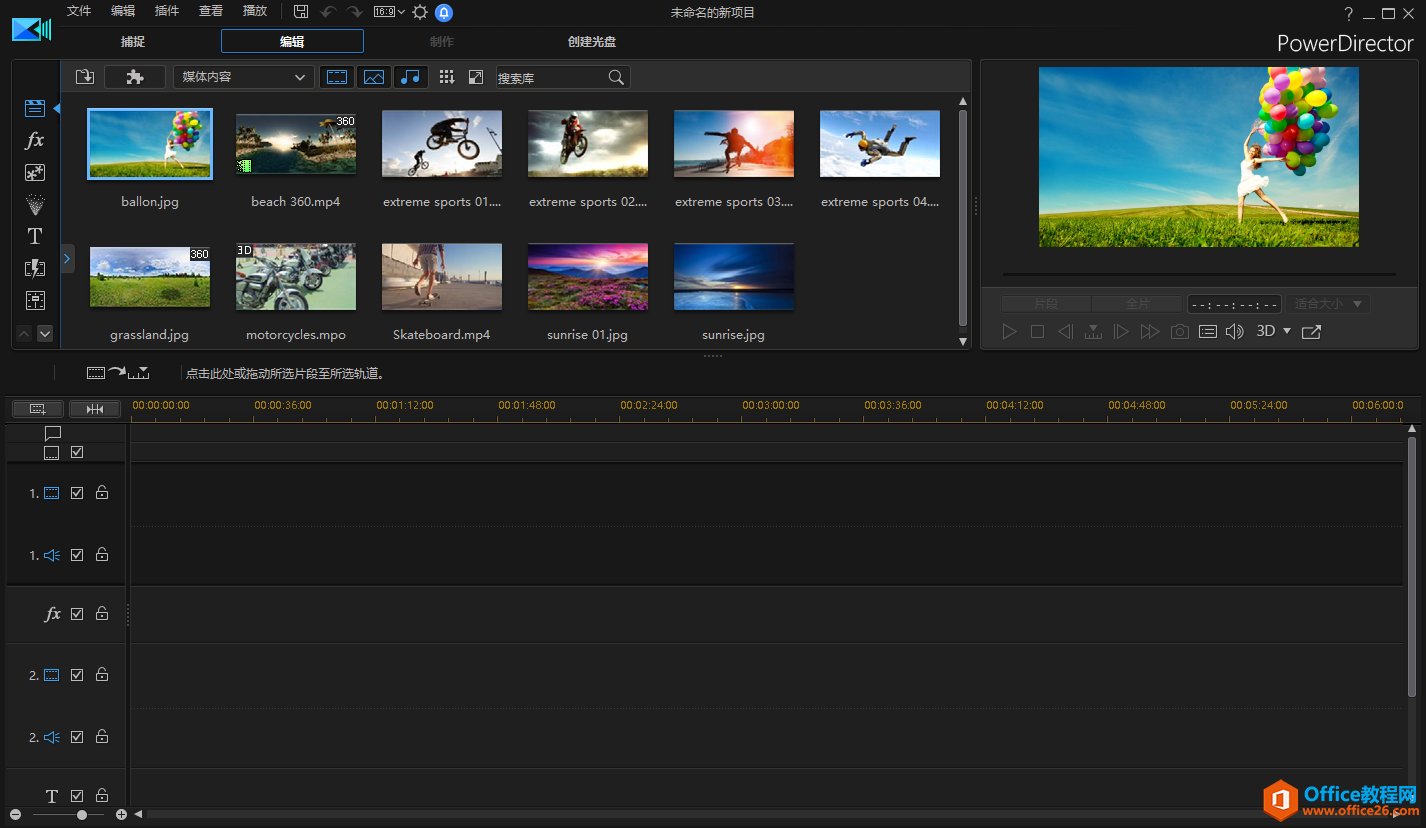Expand the explorer panel chevron
The width and height of the screenshot is (1426, 828).
point(67,259)
